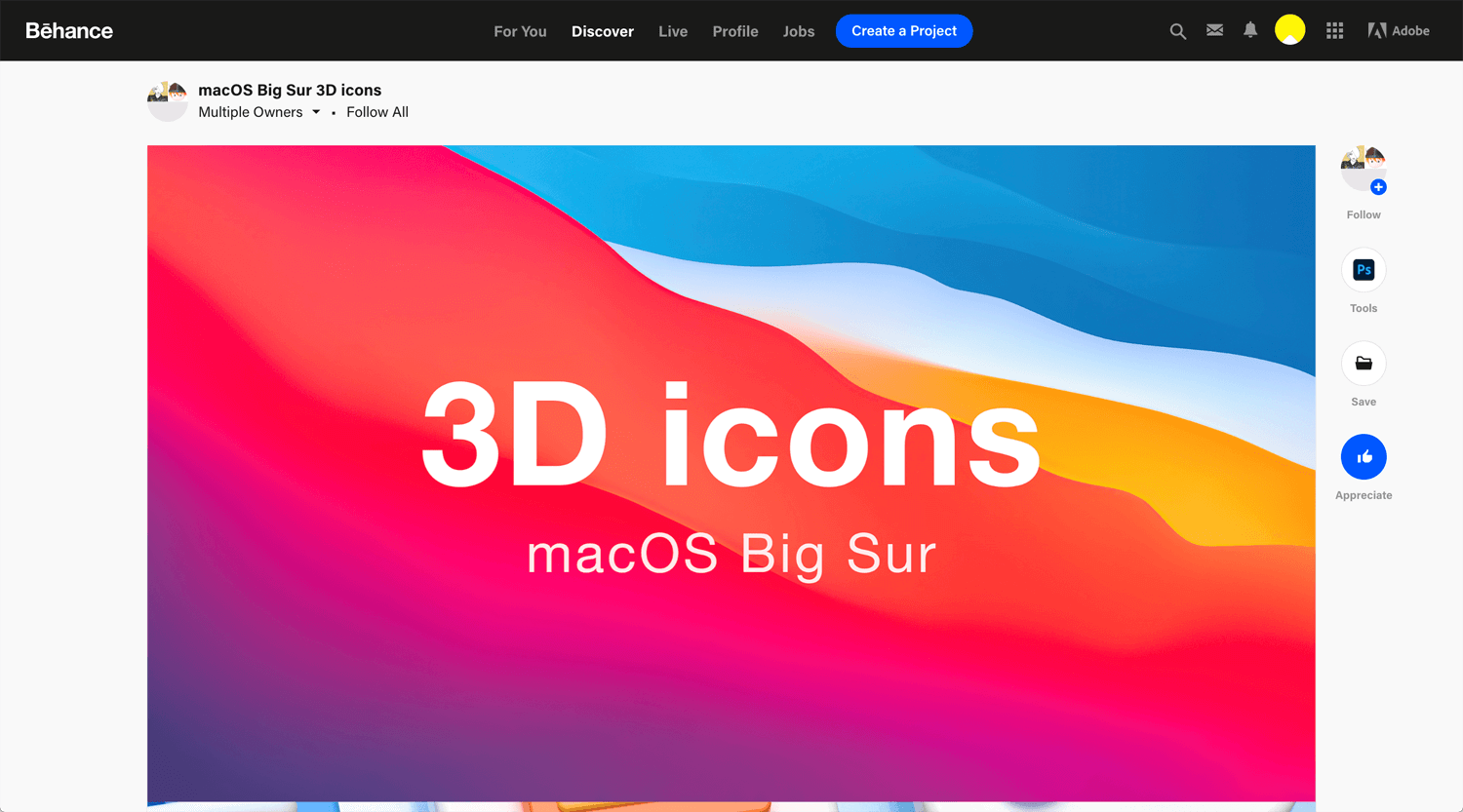Click the Adobe logo link
The width and height of the screenshot is (1463, 812).
[x=1399, y=31]
